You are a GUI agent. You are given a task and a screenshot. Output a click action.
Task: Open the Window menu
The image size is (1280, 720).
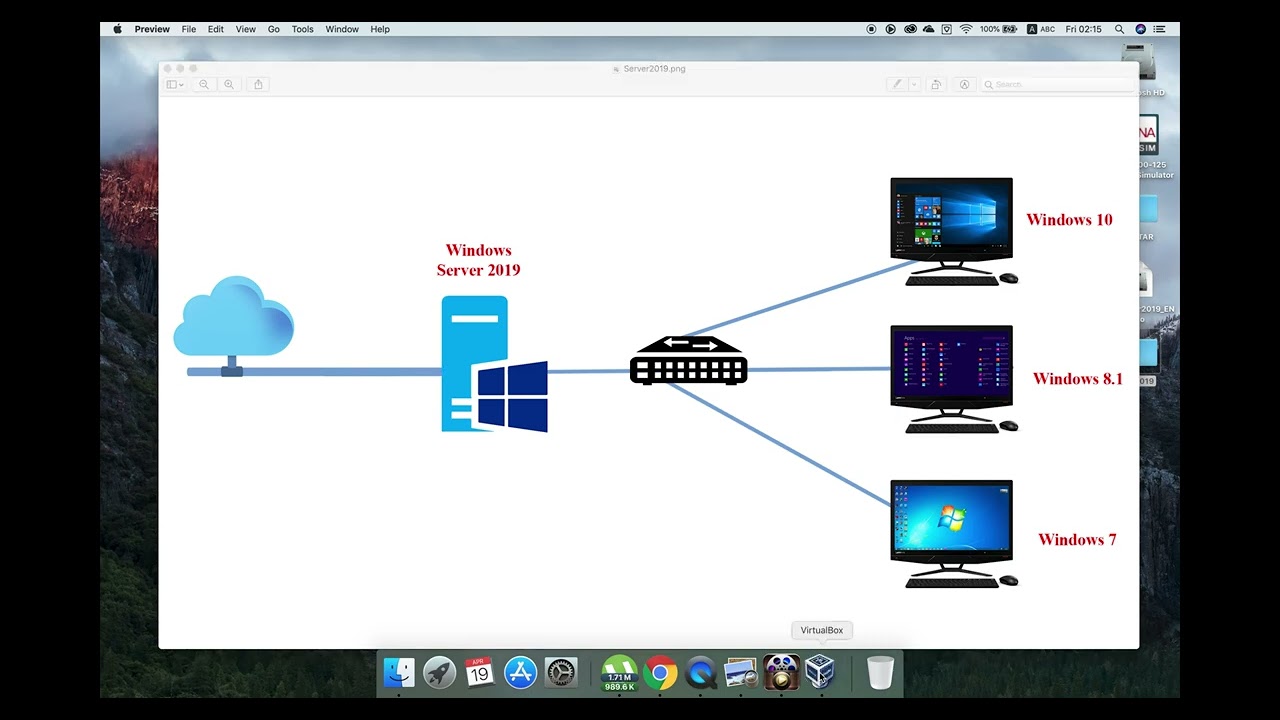pyautogui.click(x=342, y=29)
